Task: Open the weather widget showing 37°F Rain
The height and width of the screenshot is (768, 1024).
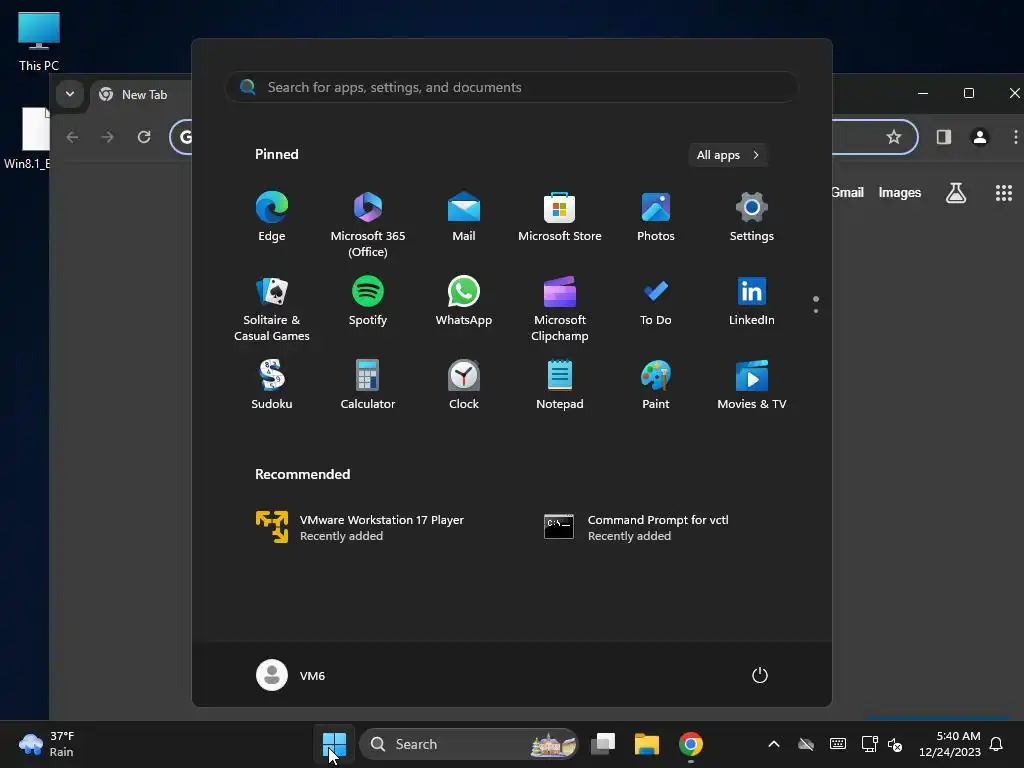Action: click(x=47, y=744)
